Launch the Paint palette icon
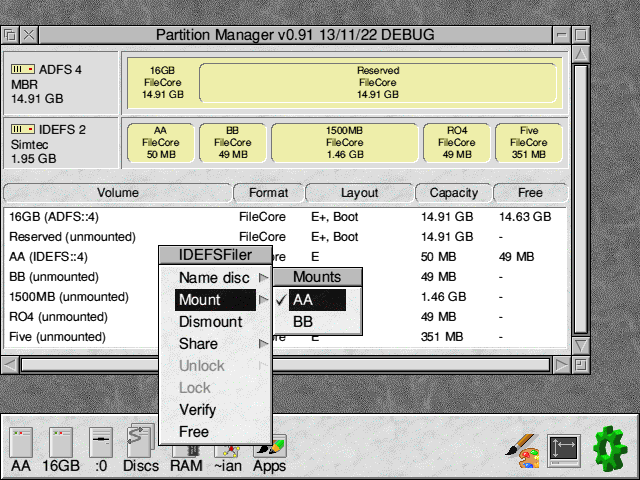Viewport: 640px width, 480px height. (522, 451)
